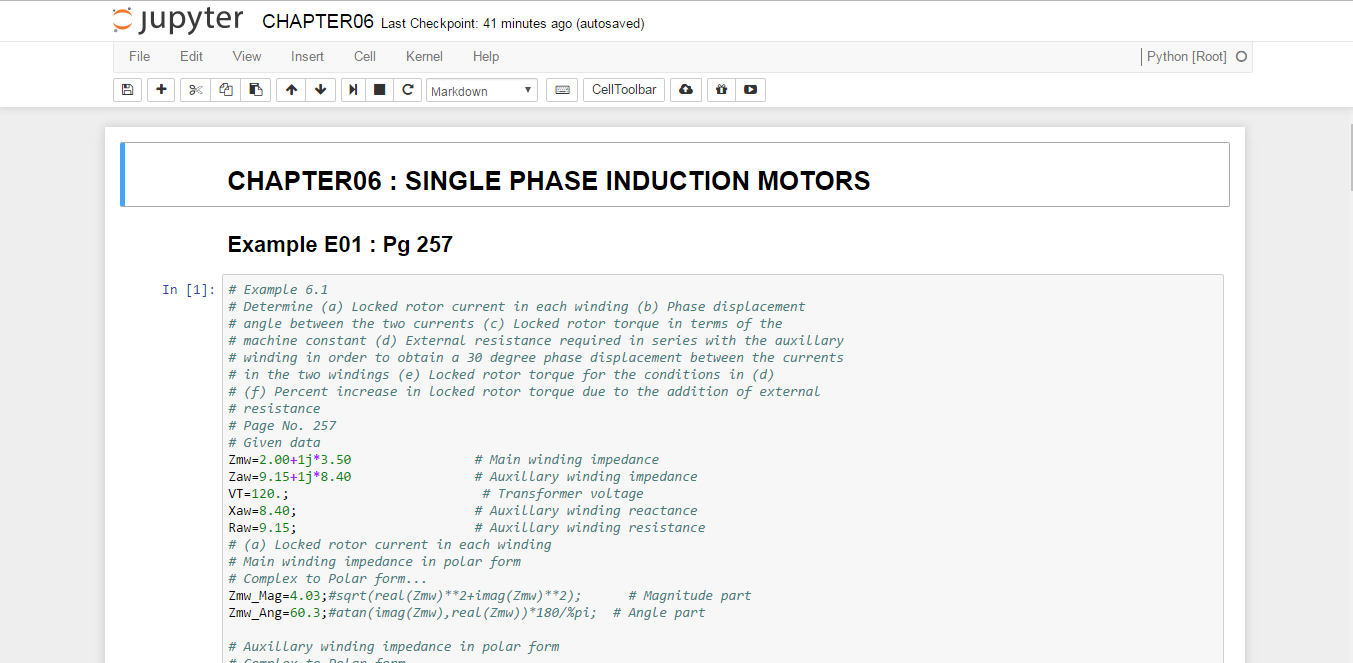
Task: Rename notebook by clicking CHAPTER06 title
Action: [317, 22]
